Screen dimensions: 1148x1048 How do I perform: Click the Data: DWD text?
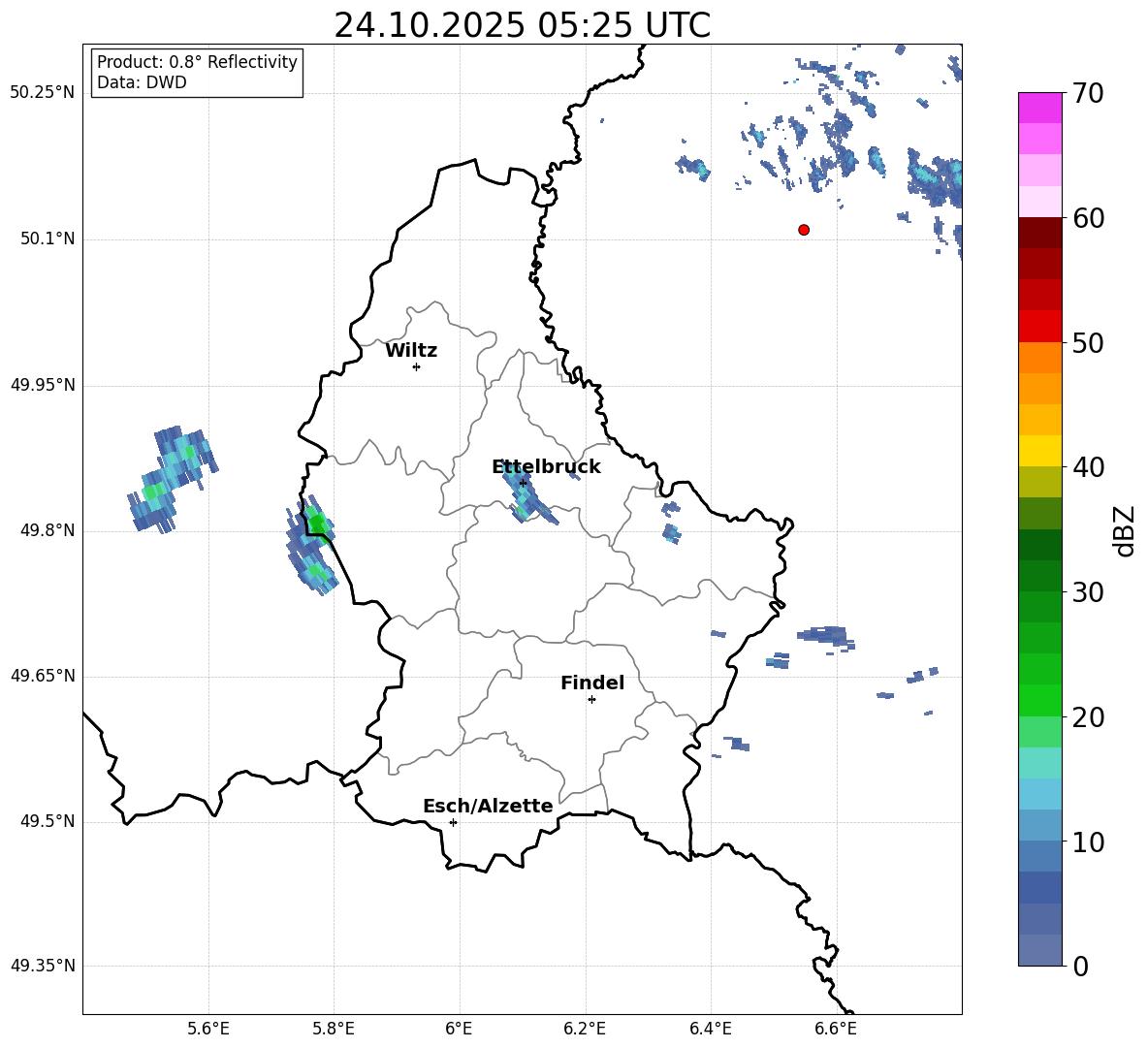point(142,82)
